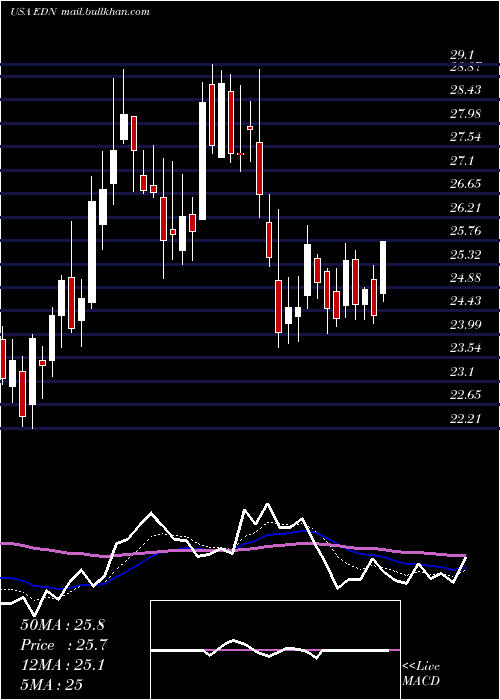The height and width of the screenshot is (700, 500).
Task: Select the 'USA EDN mail.bullkhan.com' chart title
Action: coord(79,12)
